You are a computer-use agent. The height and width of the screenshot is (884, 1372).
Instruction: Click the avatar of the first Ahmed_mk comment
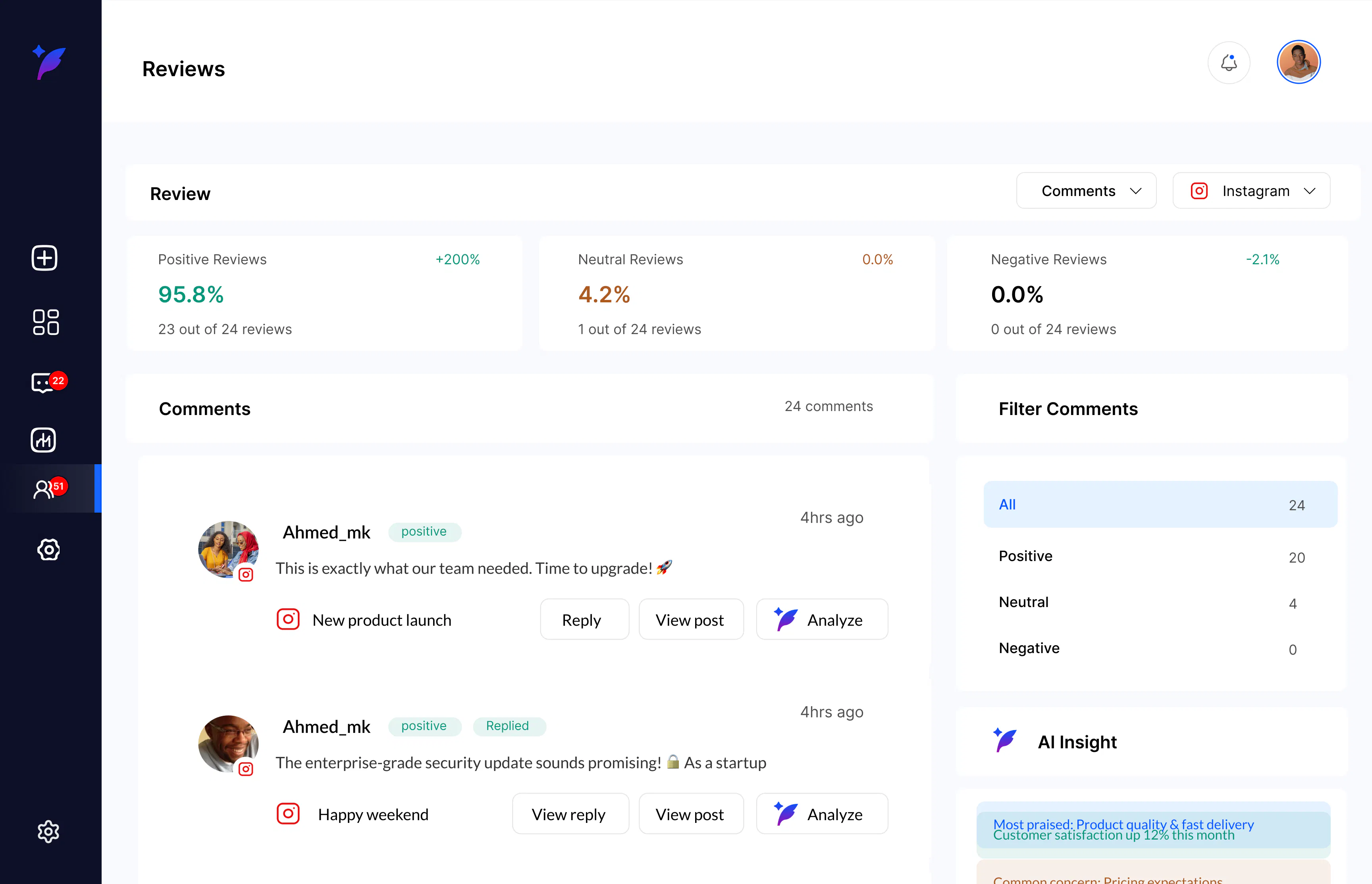click(x=228, y=550)
